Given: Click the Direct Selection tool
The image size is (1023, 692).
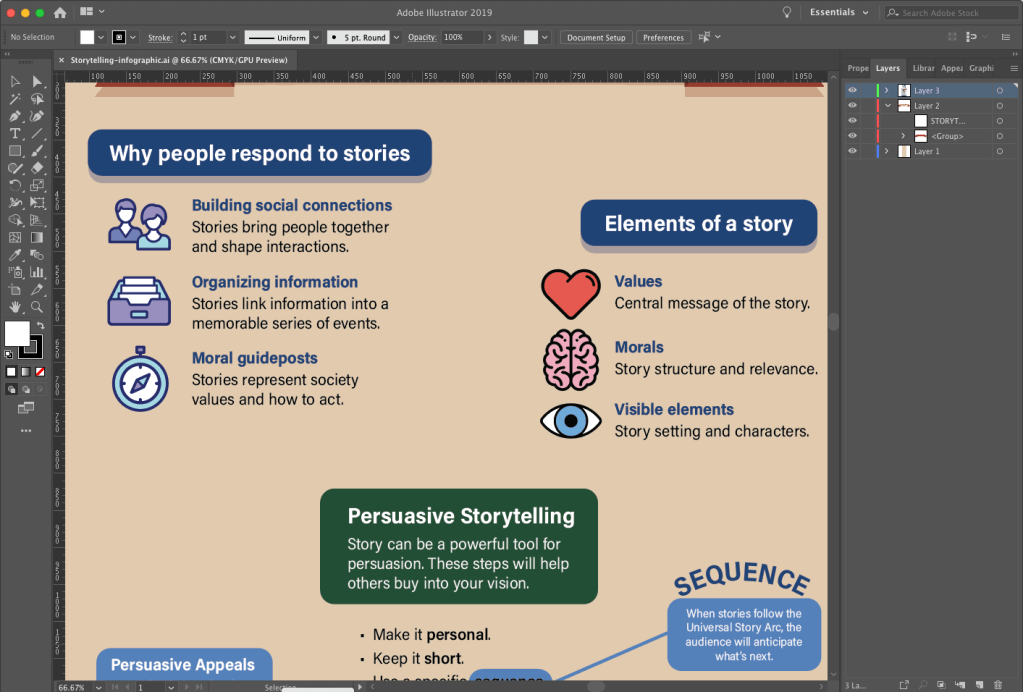Looking at the screenshot, I should pos(37,82).
